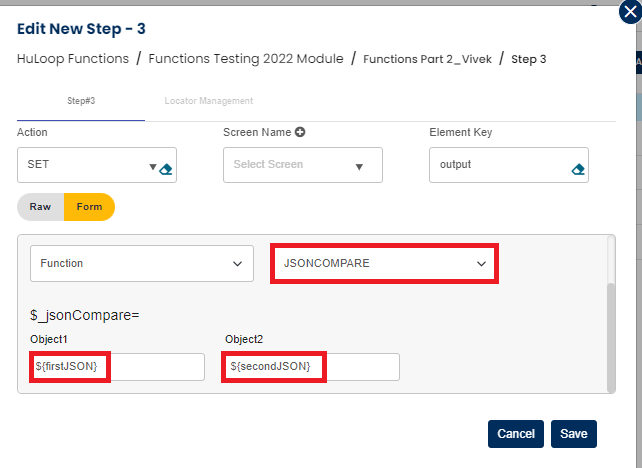Save the step
642x468 pixels.
point(573,433)
